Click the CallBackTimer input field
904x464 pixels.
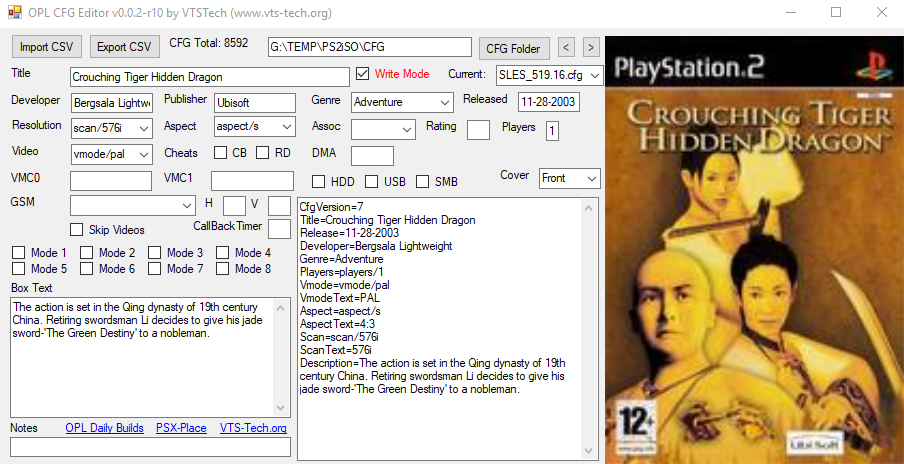click(x=280, y=229)
